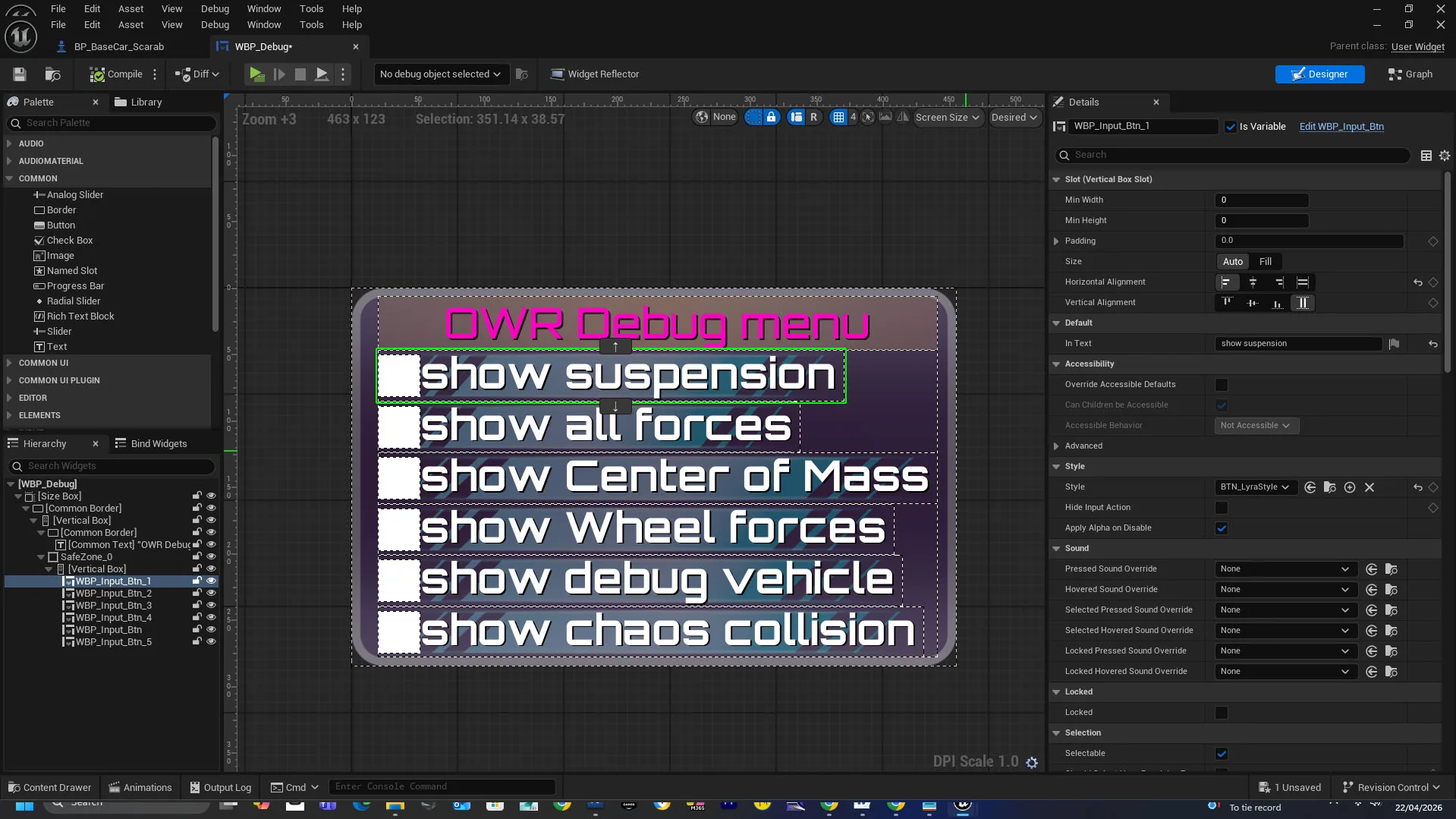1456x819 pixels.
Task: Click the DPI Scale settings gear
Action: click(1032, 763)
